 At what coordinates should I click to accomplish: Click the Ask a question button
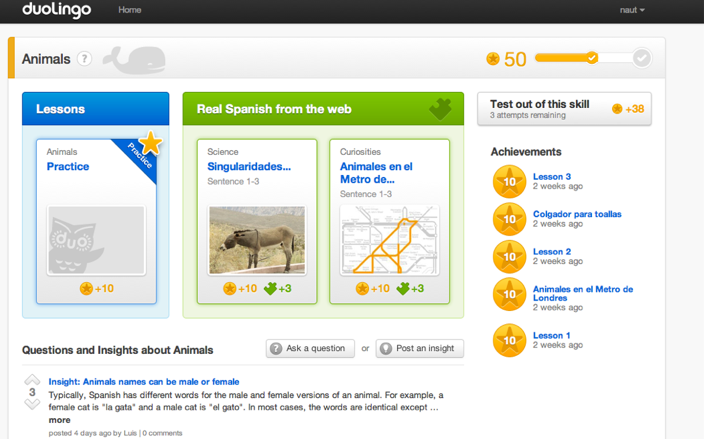[310, 348]
